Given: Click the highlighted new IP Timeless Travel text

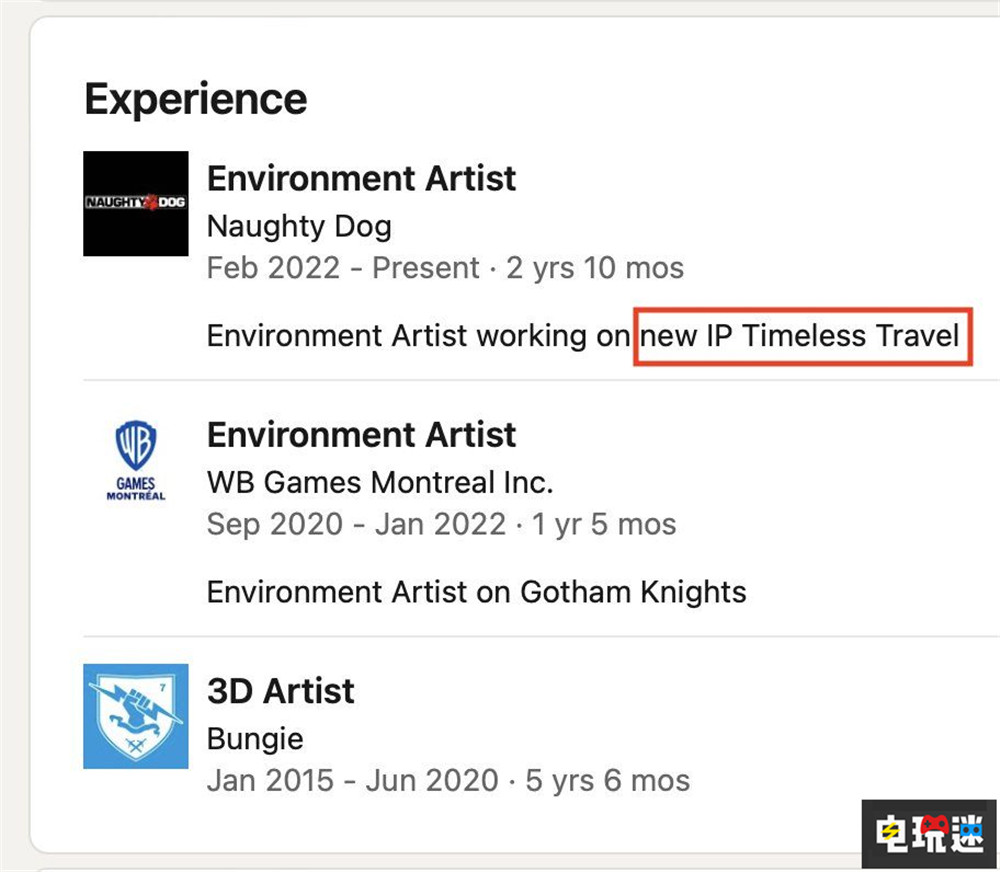Looking at the screenshot, I should [x=800, y=336].
